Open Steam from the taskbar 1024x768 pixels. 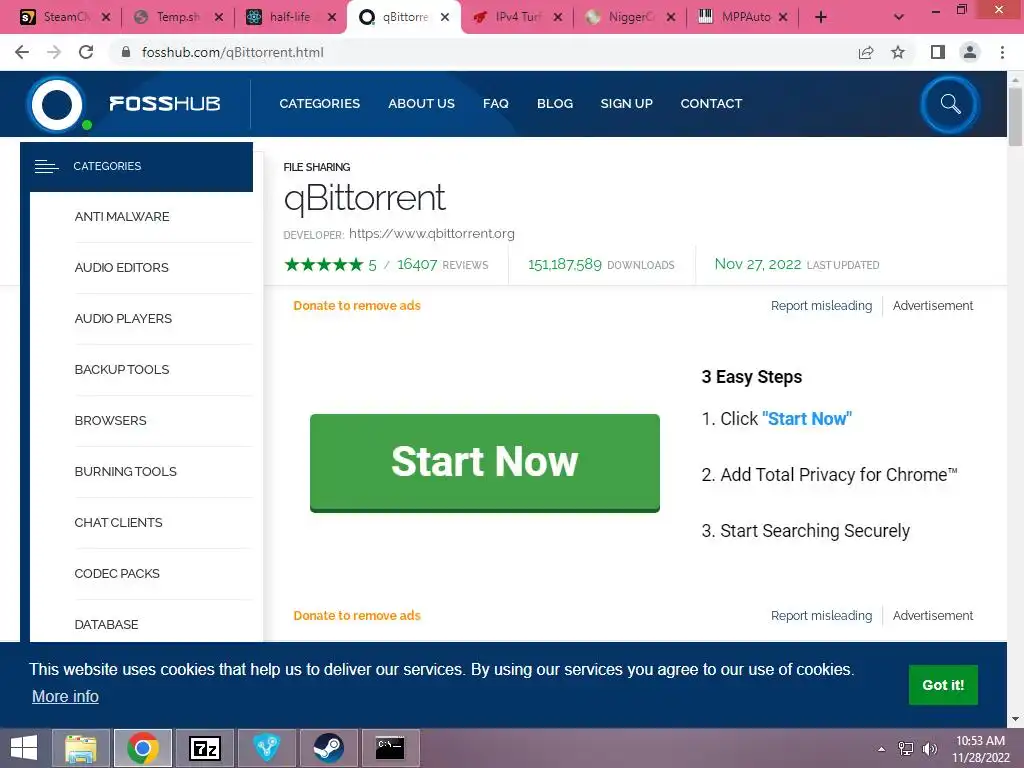point(328,748)
